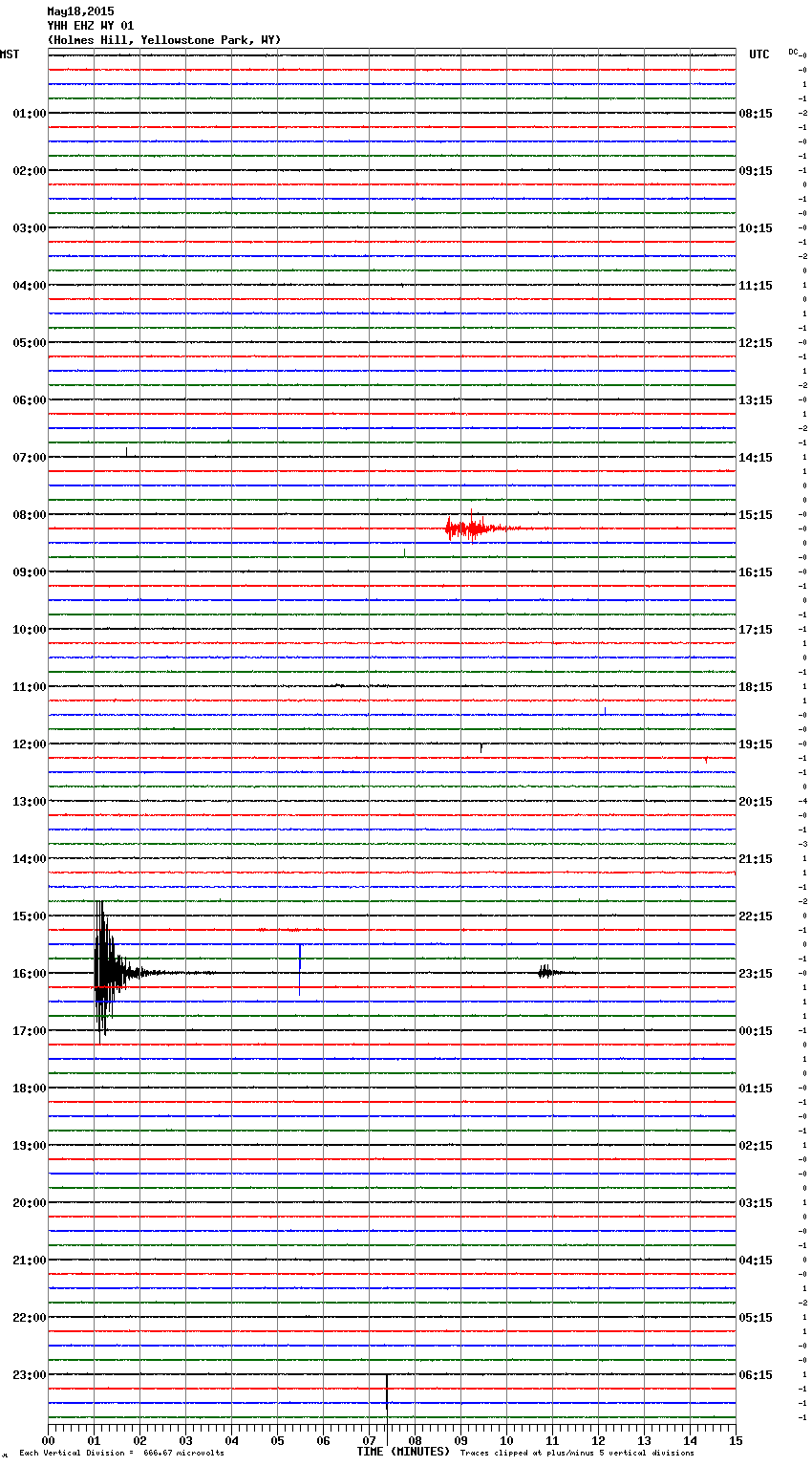Click minute 00 on the time axis
Screen dimensions: 812x1466
[48, 1440]
